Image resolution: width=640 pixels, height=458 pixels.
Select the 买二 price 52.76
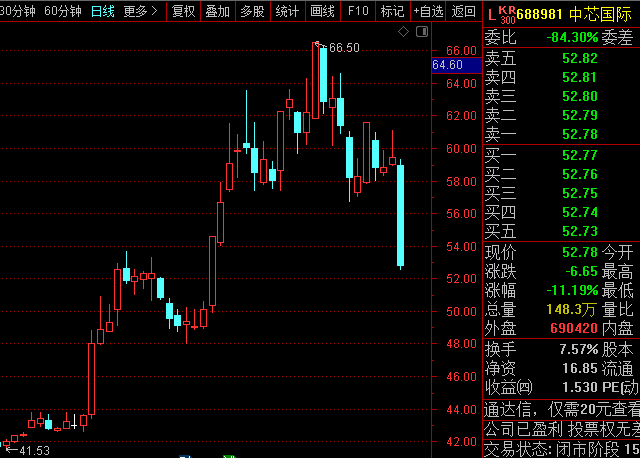(x=580, y=174)
